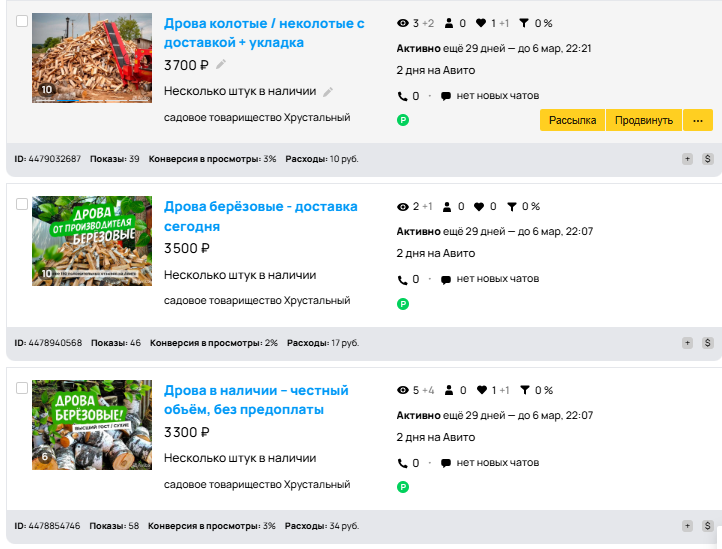
Task: Open the three-dots more actions menu
Action: (698, 120)
